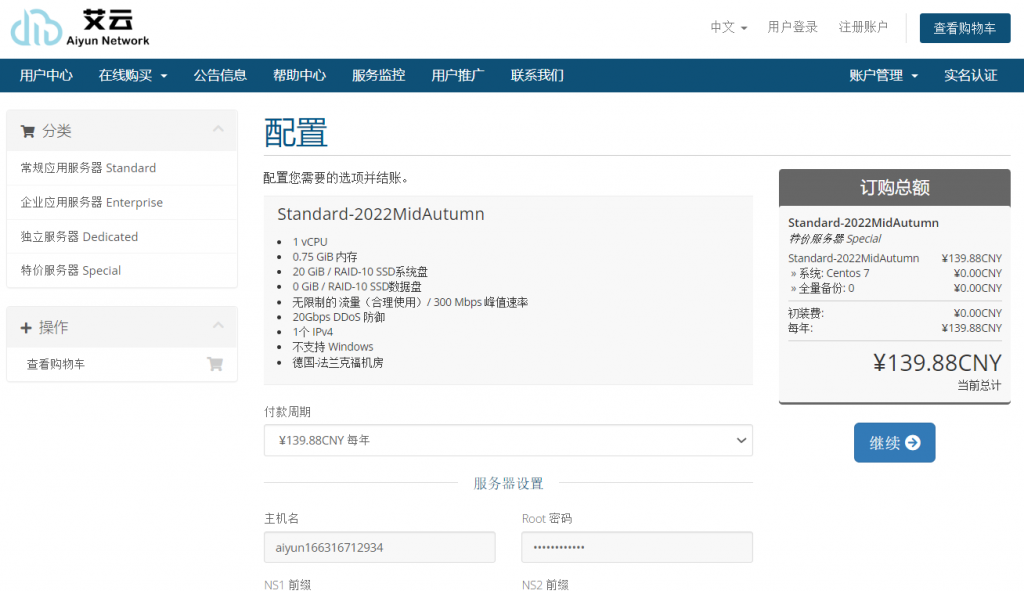Open the 中文 language dropdown
Image resolution: width=1024 pixels, height=591 pixels.
[x=728, y=27]
